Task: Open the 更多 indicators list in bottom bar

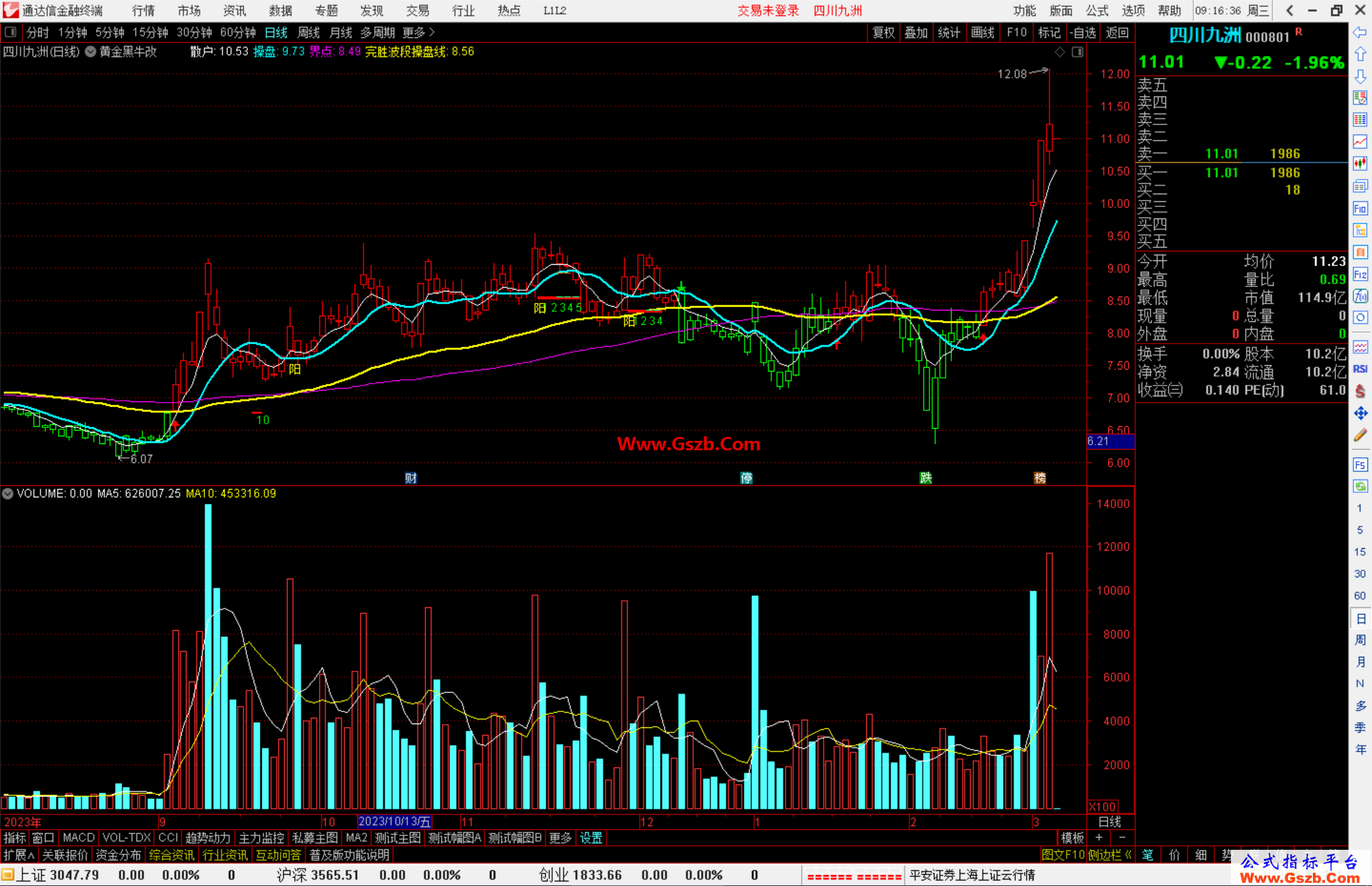Action: 560,838
